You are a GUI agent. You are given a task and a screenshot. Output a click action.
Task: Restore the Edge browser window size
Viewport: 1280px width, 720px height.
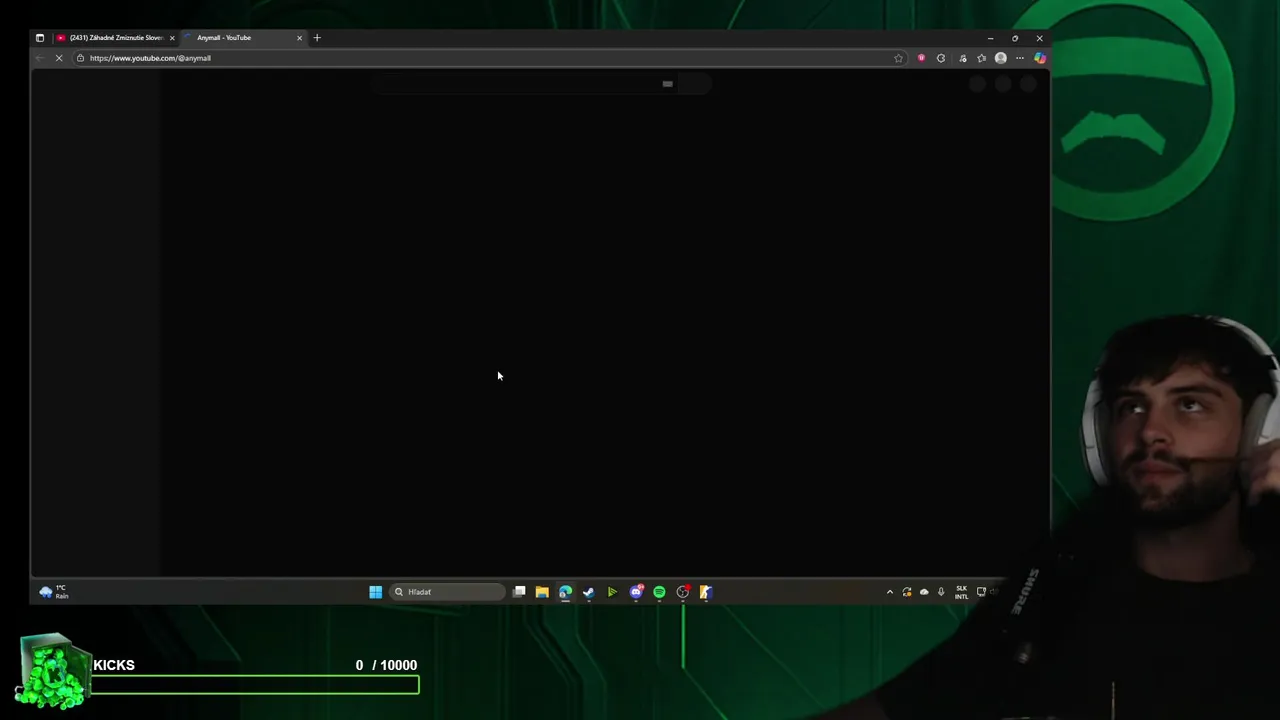tap(1015, 38)
